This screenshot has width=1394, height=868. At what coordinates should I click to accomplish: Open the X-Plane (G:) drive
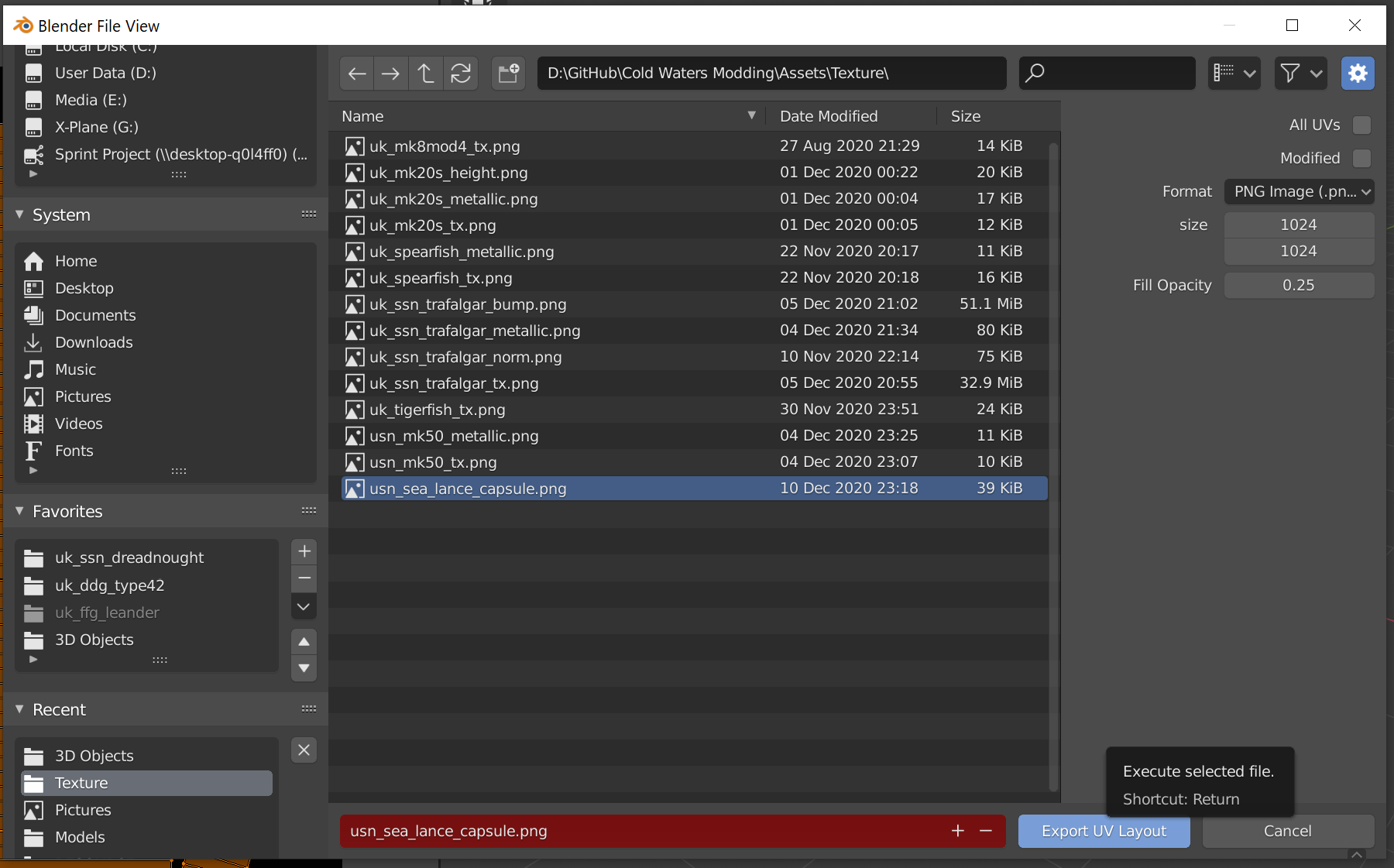coord(166,127)
